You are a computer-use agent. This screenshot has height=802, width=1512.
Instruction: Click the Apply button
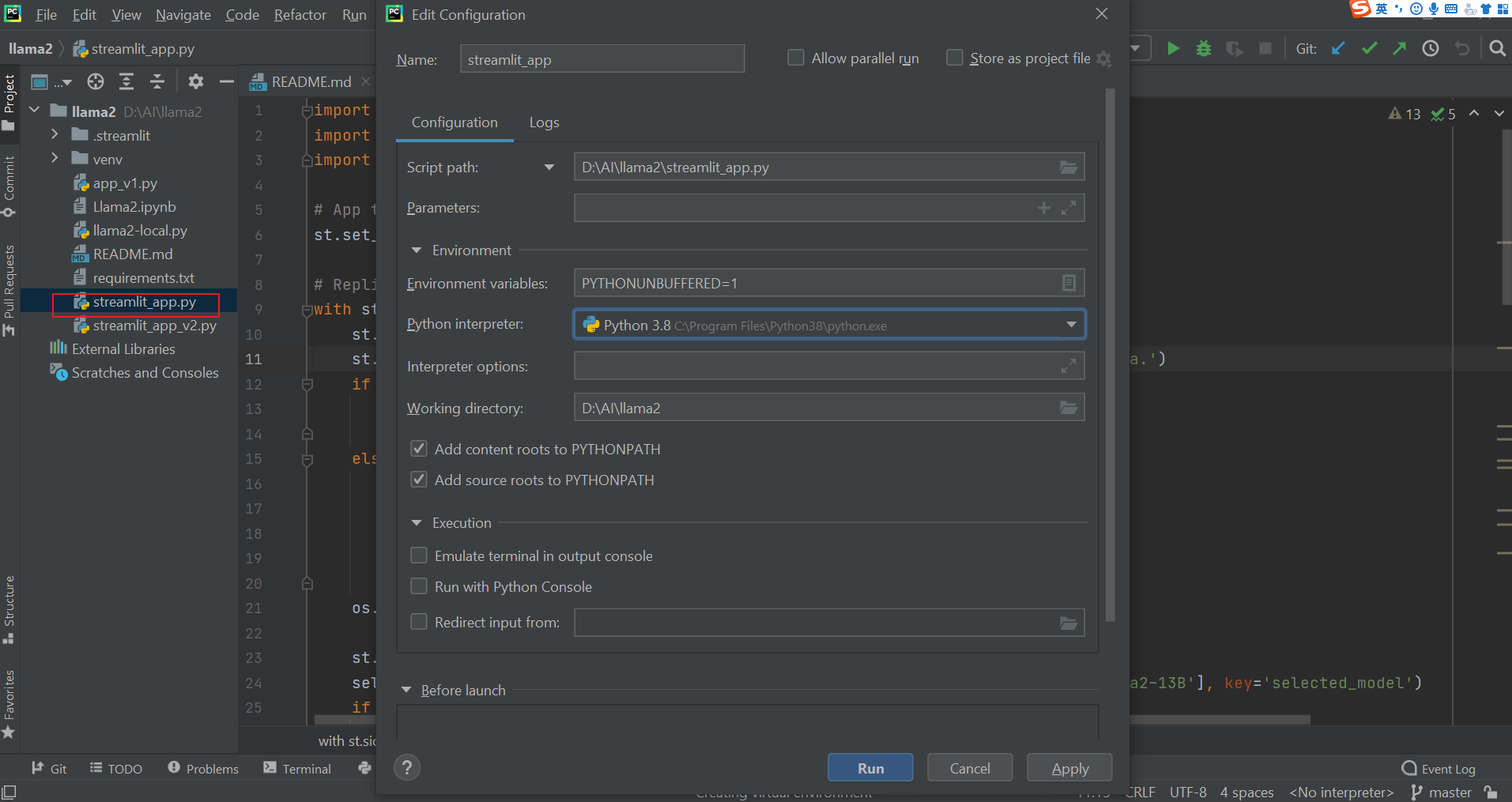pos(1069,768)
